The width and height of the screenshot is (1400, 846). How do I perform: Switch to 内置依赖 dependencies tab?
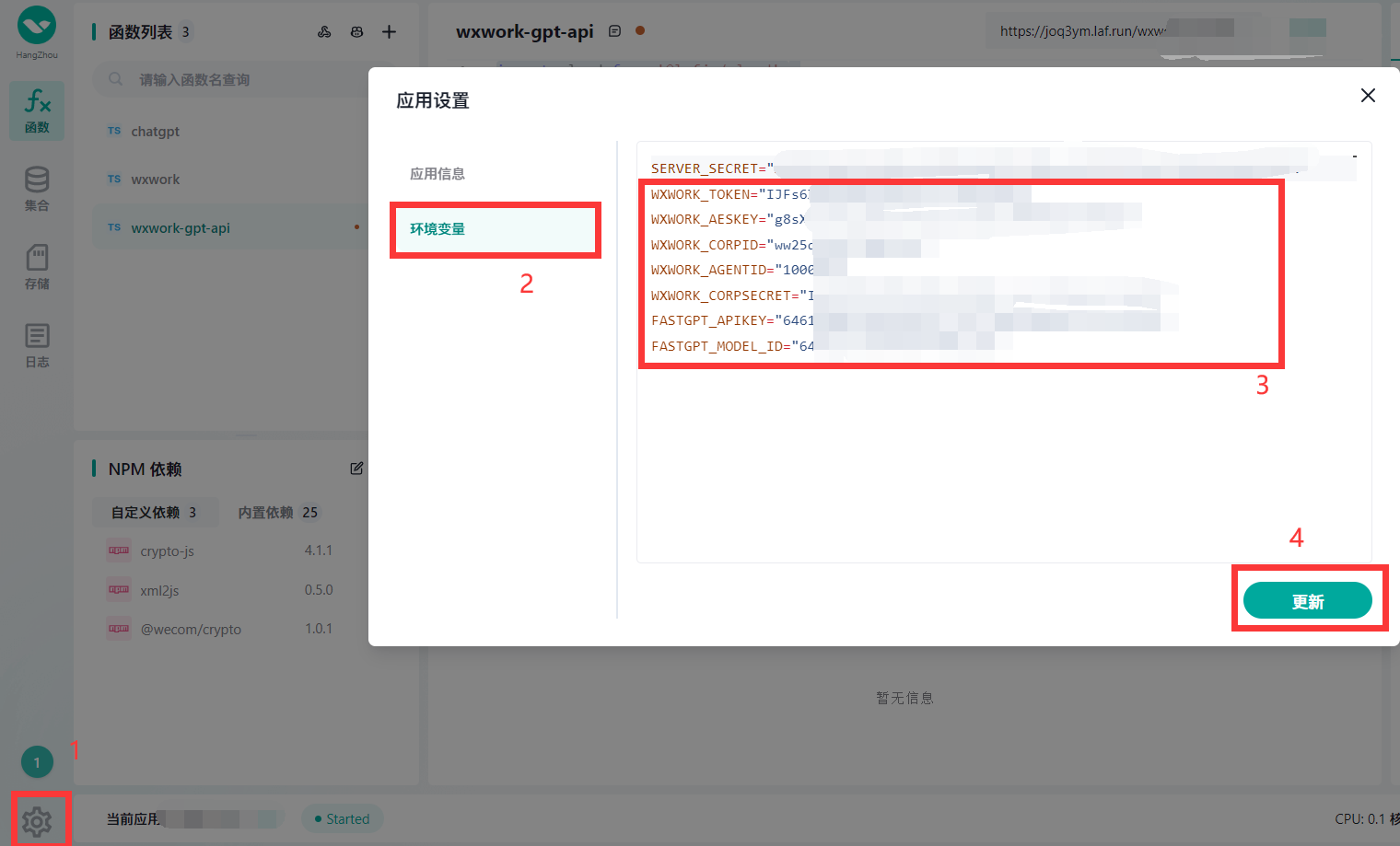tap(278, 513)
